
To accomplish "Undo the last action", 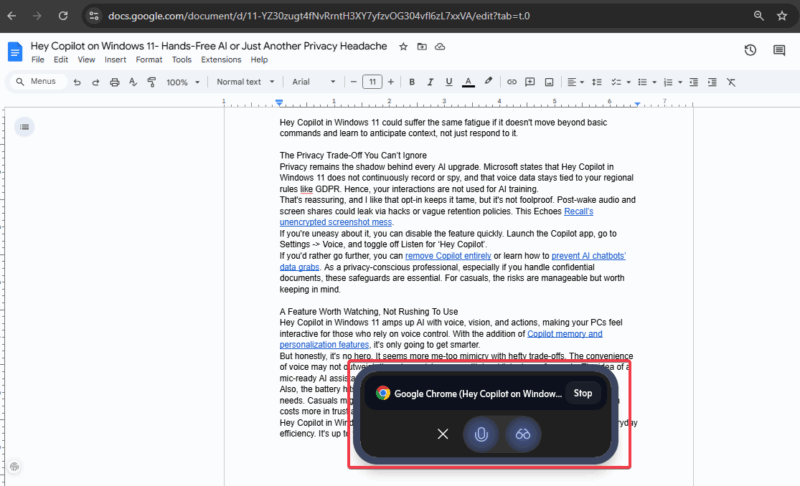I will tap(78, 81).
